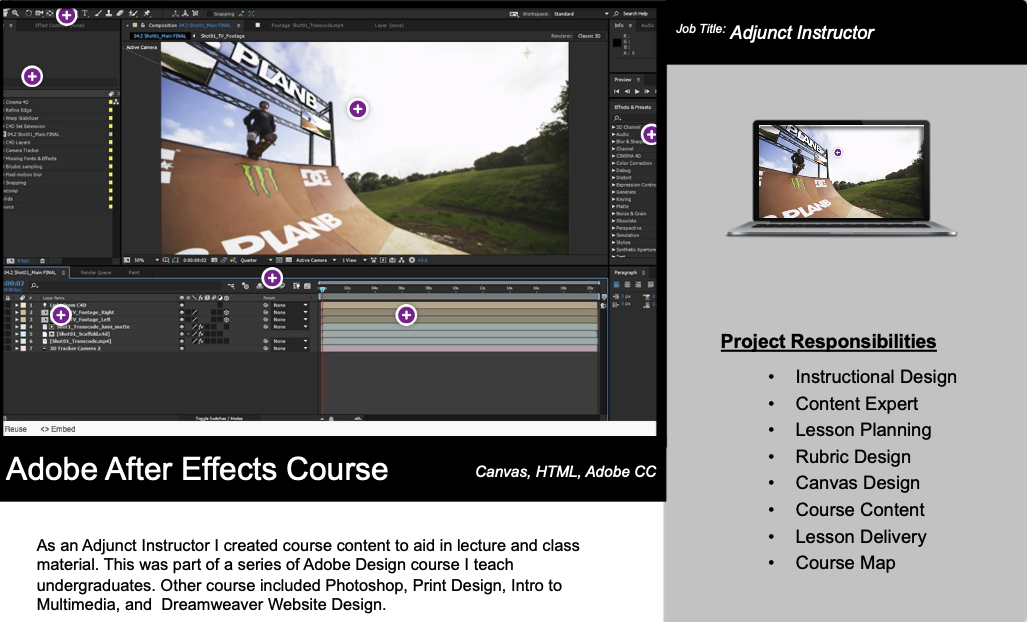
Task: Expand layer 7 3D Tracker Camera 2
Action: [16, 348]
